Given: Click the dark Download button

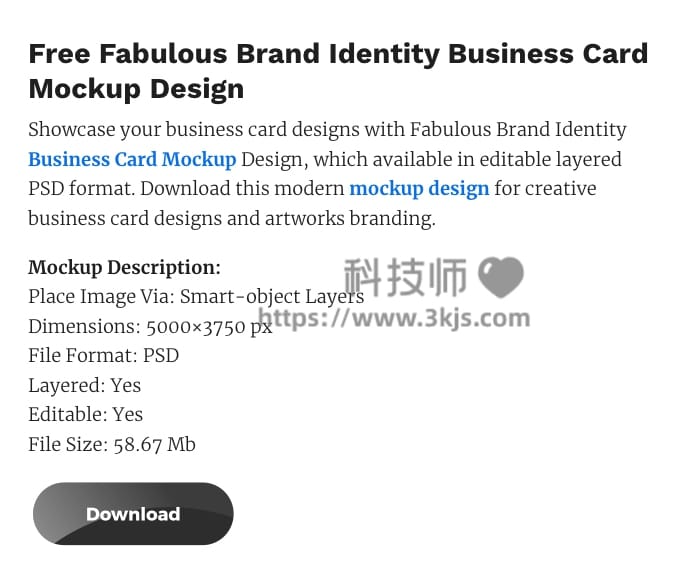Looking at the screenshot, I should point(133,514).
